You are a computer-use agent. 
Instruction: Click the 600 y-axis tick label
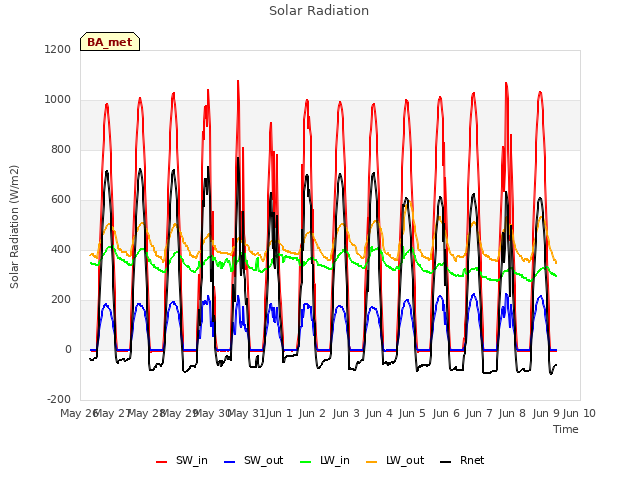point(61,200)
